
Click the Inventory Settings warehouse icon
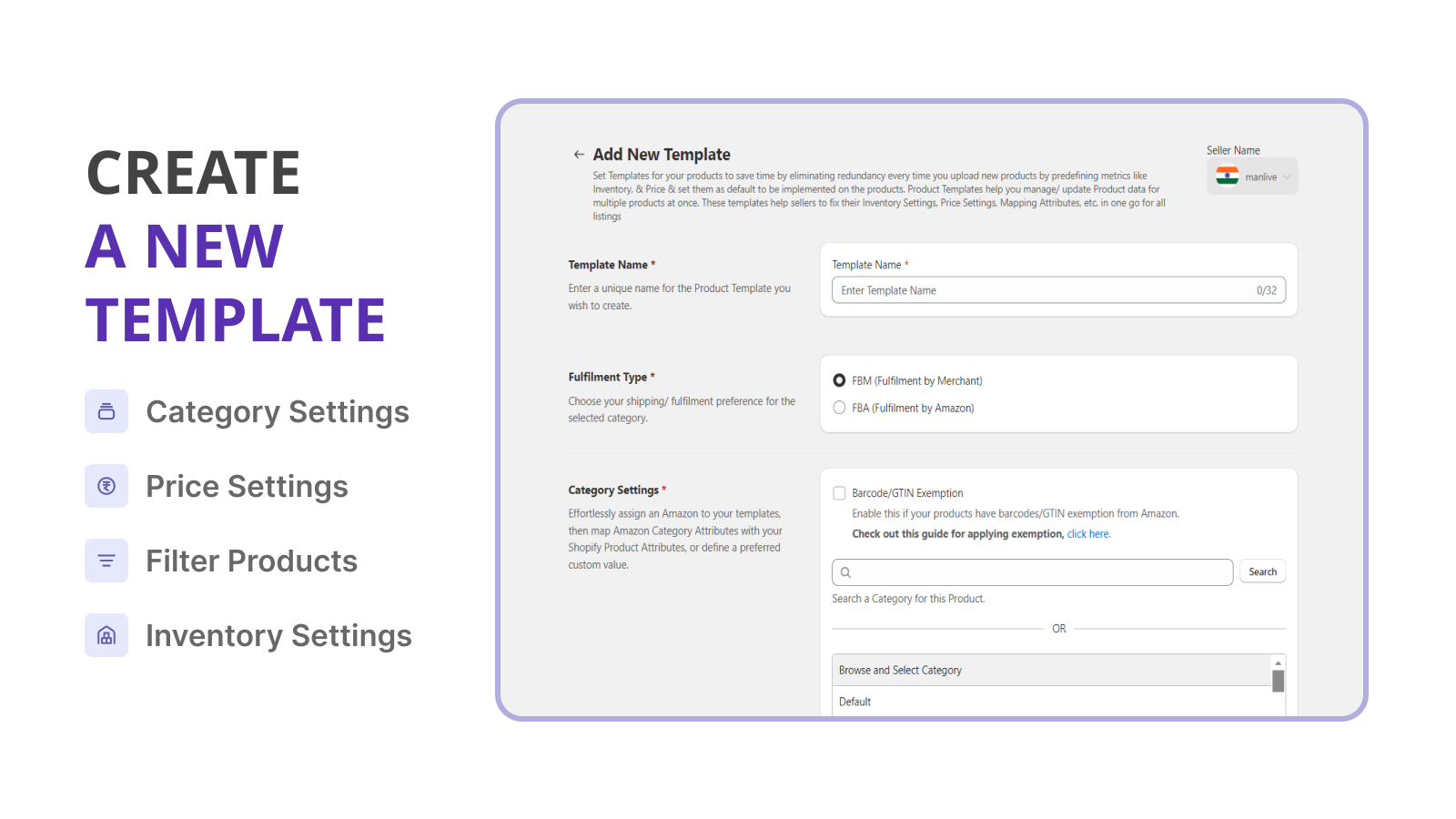(106, 635)
